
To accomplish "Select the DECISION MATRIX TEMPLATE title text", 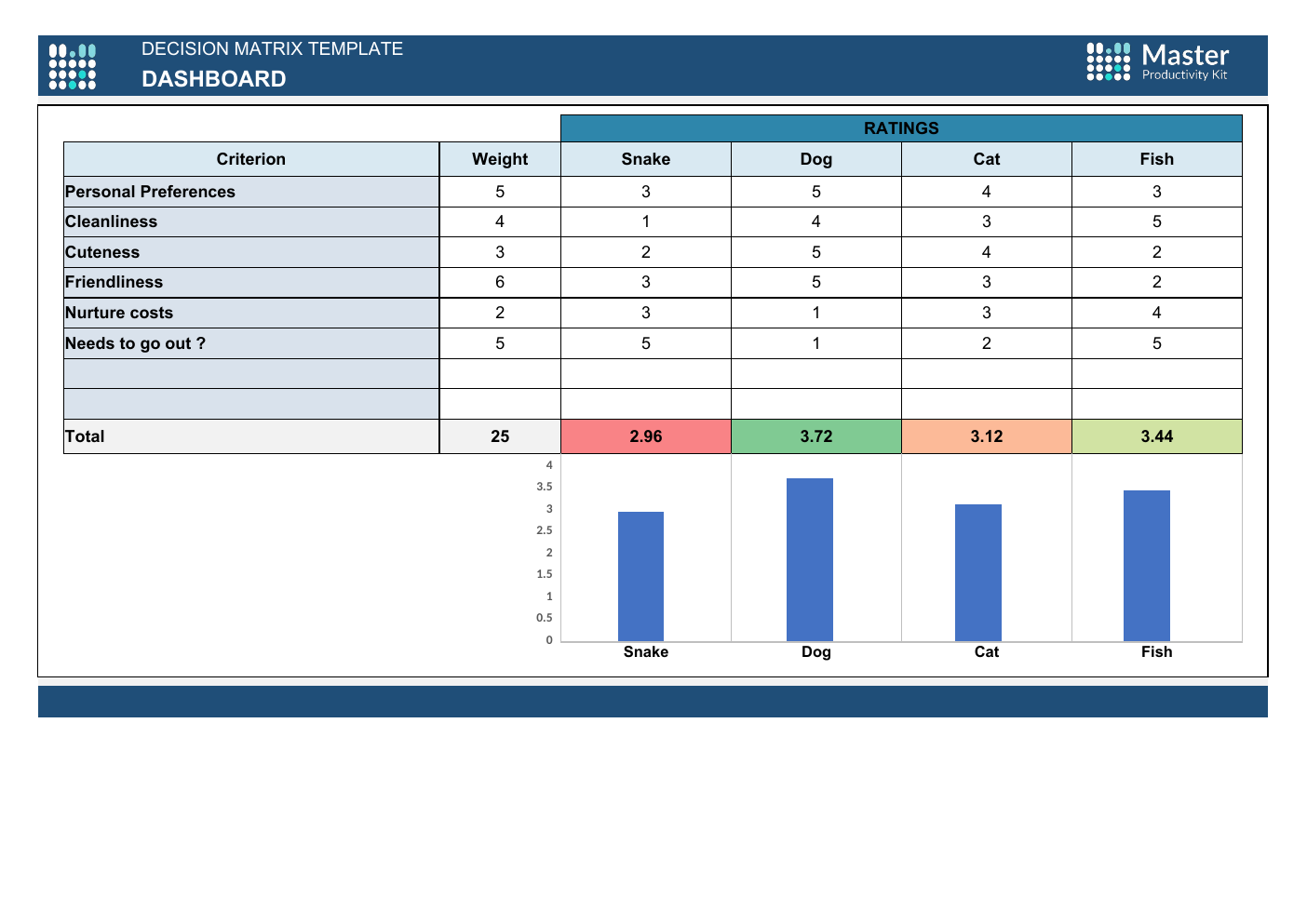I will [272, 49].
